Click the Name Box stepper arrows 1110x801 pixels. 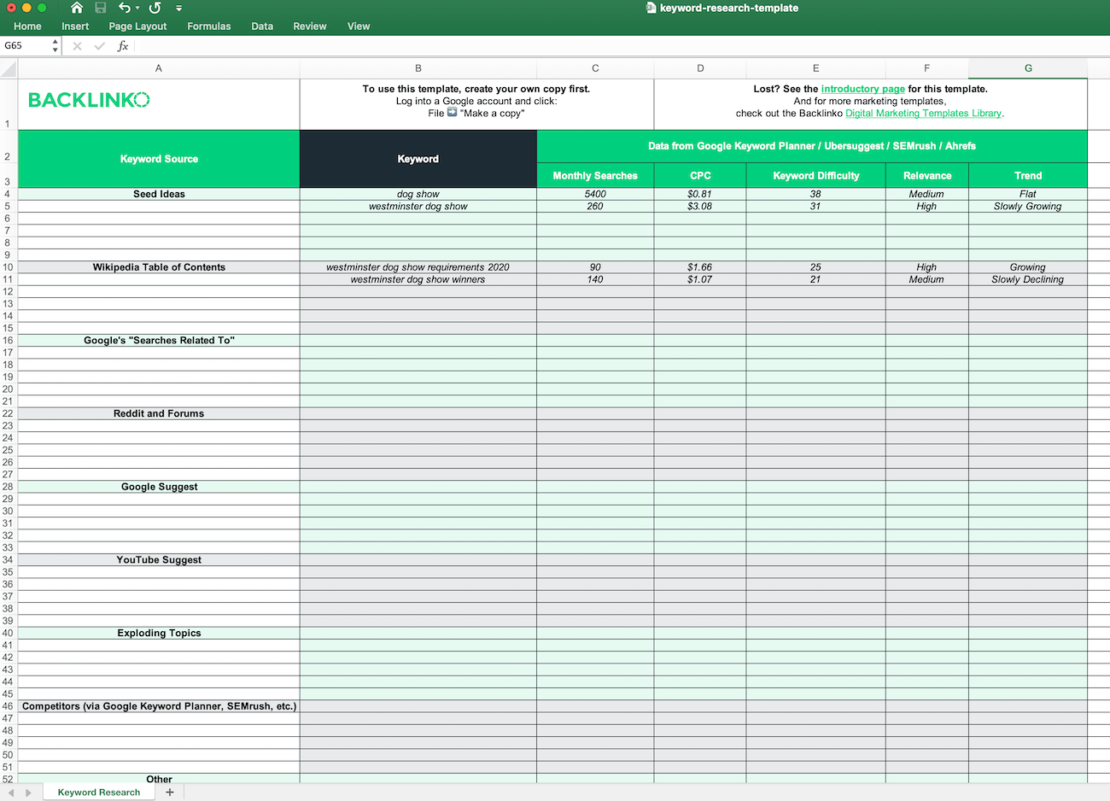point(57,45)
